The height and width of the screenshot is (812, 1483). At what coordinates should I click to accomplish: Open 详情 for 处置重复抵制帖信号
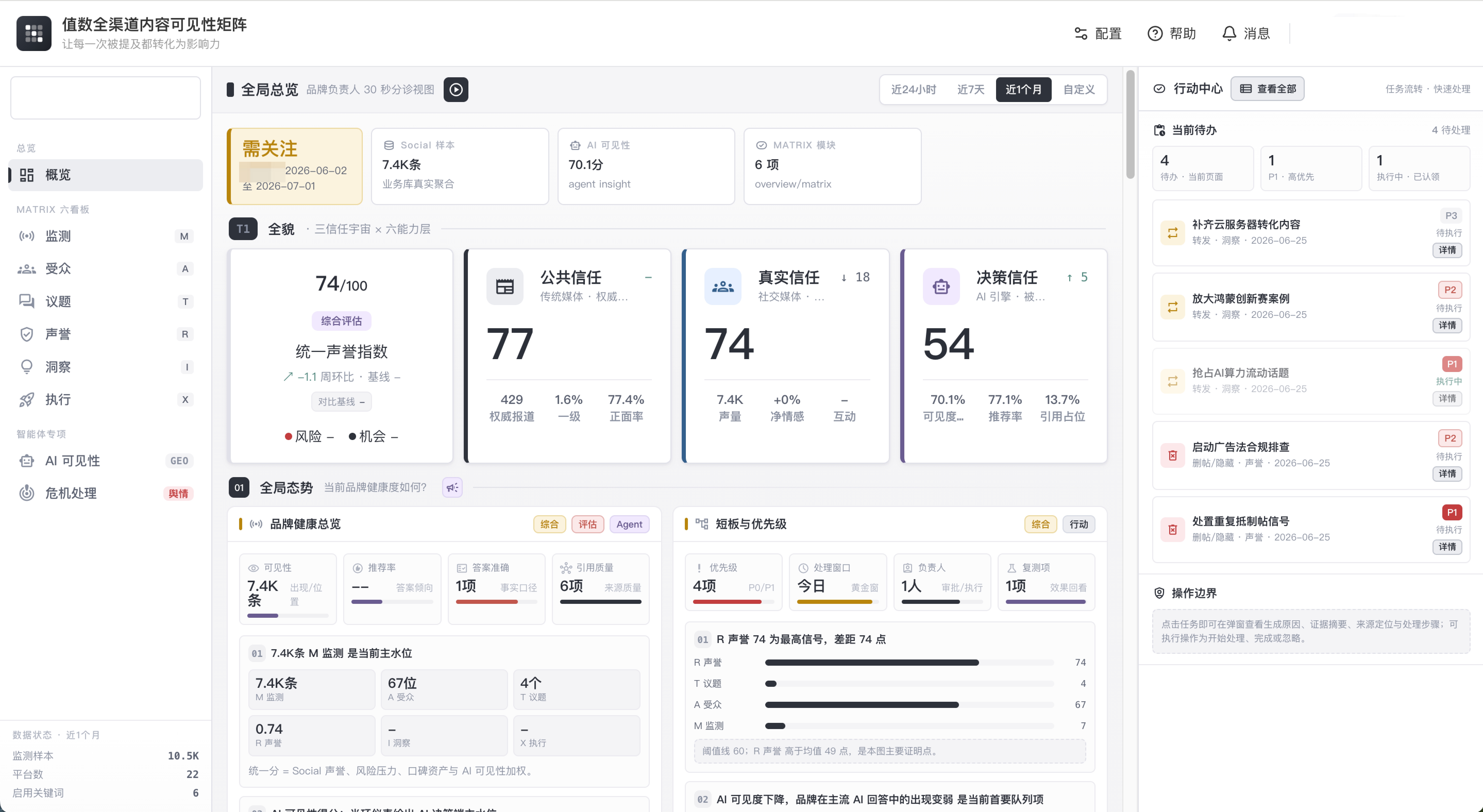(x=1447, y=547)
